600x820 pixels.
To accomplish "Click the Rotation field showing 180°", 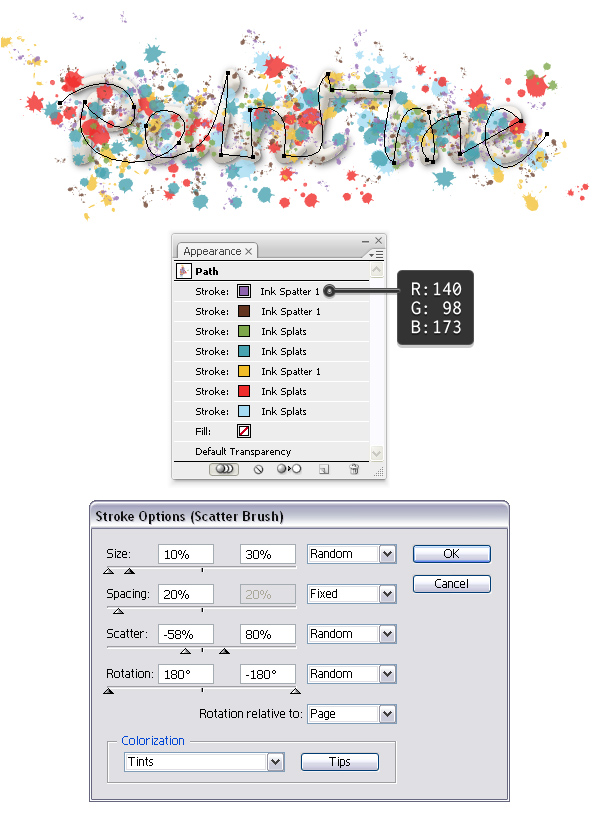I will (x=186, y=674).
